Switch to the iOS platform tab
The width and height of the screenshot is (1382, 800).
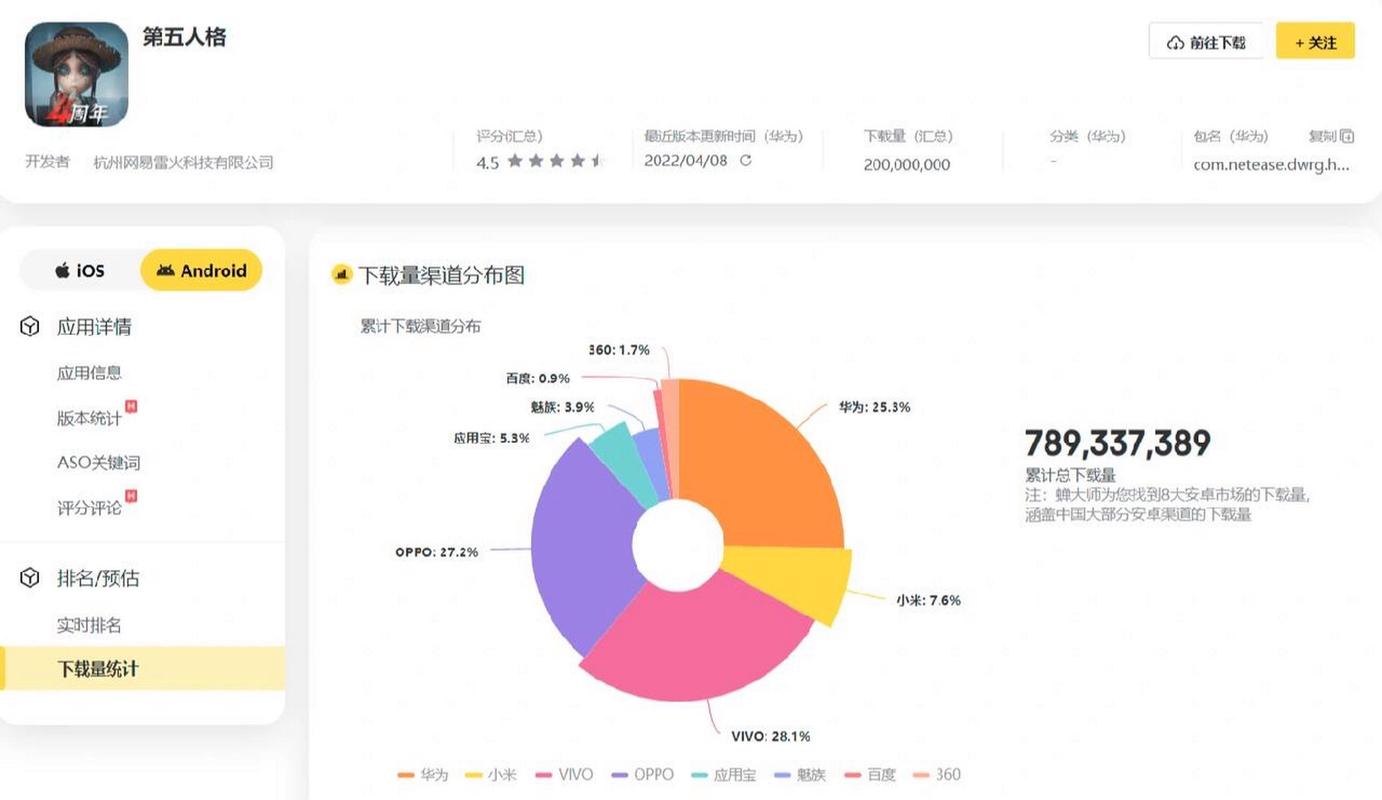click(80, 270)
